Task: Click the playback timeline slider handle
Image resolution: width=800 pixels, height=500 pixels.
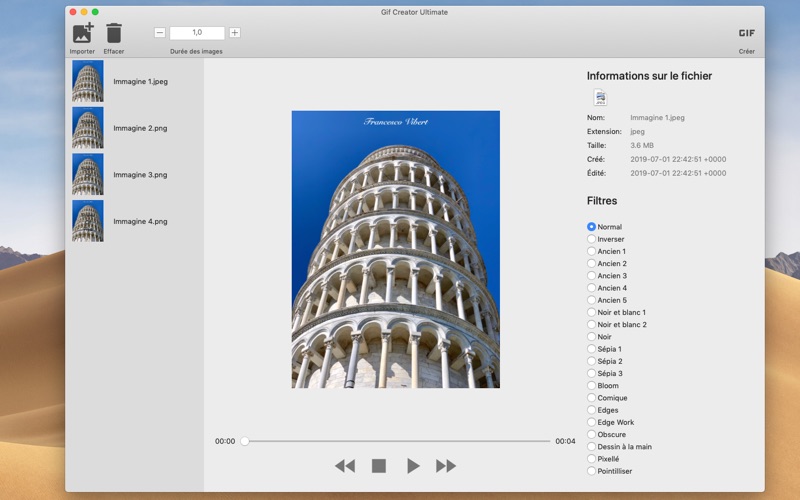Action: [245, 441]
